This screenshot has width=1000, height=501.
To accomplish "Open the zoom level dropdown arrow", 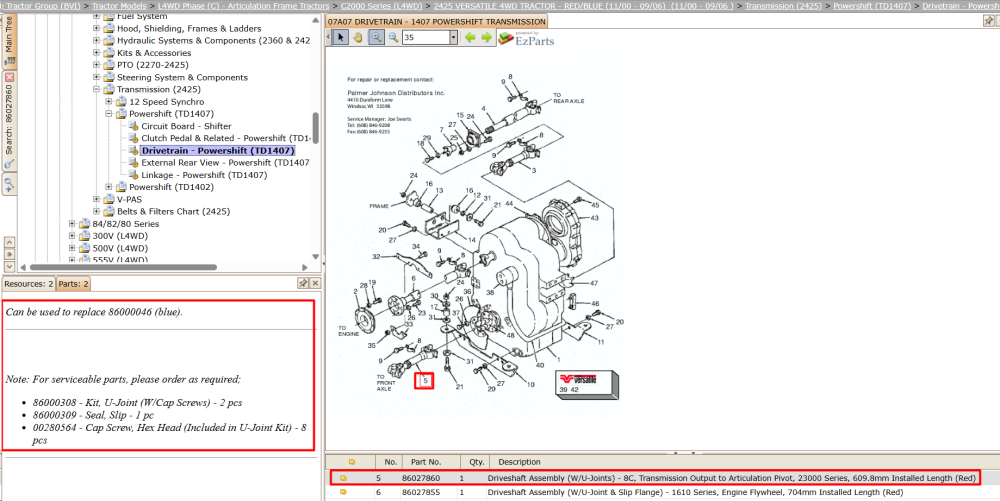I will point(453,38).
